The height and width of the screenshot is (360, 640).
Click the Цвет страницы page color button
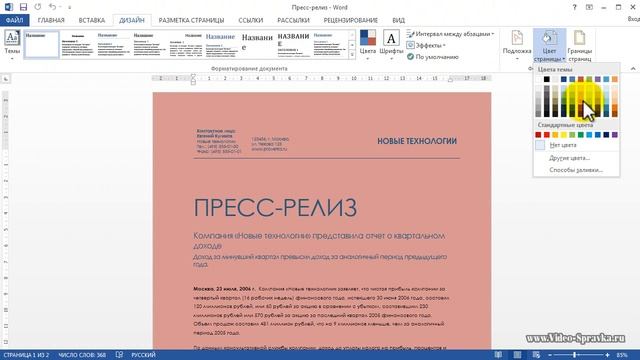coord(549,45)
